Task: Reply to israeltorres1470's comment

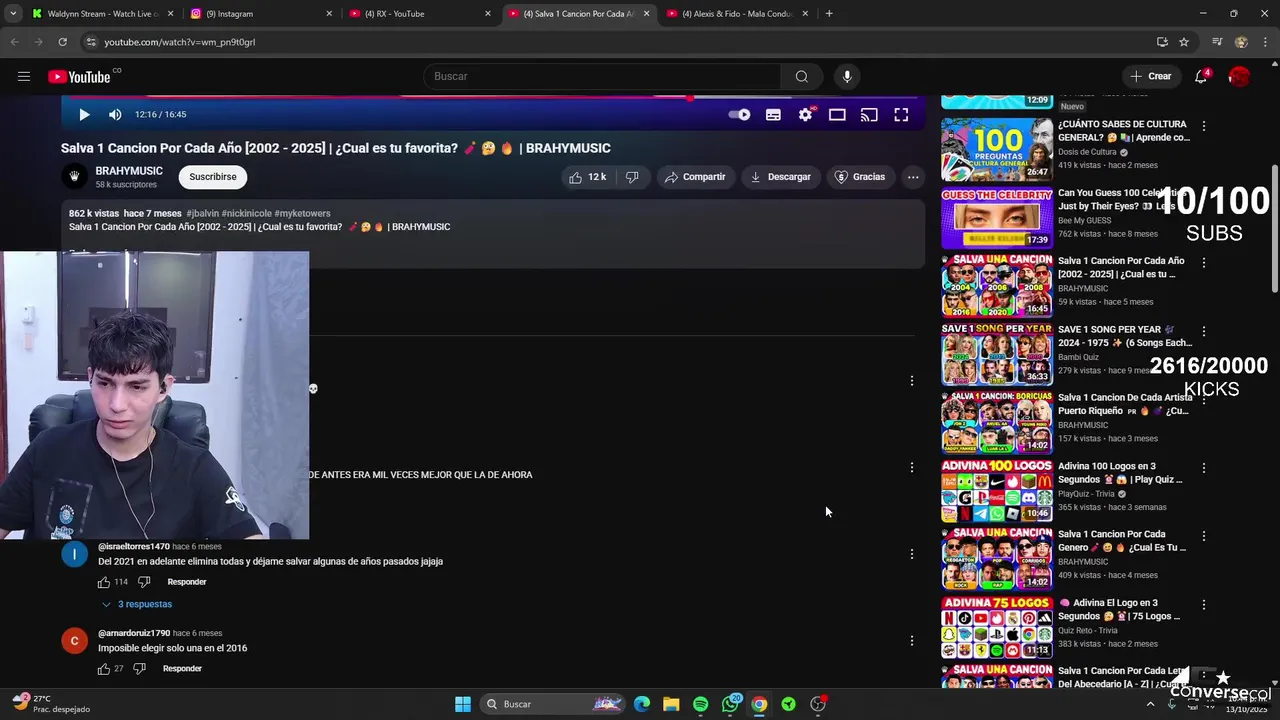Action: click(187, 582)
